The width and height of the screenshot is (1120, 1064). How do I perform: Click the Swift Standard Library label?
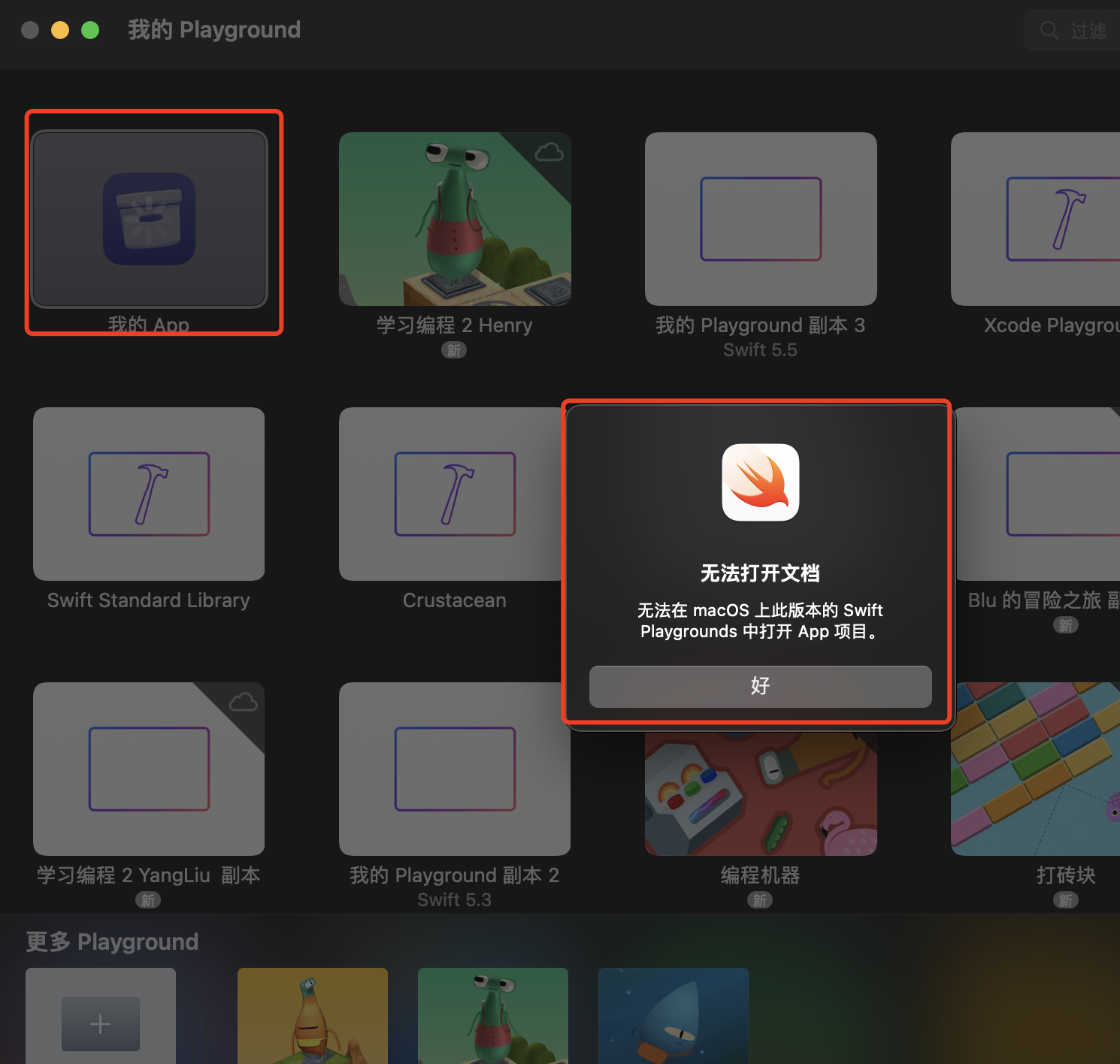149,600
